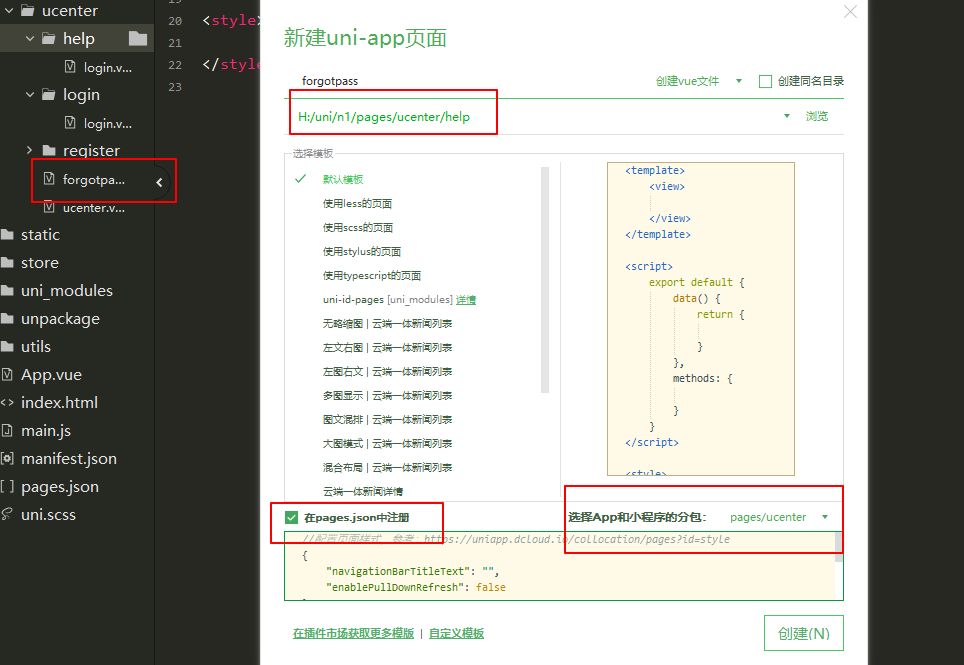Select 无略缩图 news list template

[x=387, y=323]
